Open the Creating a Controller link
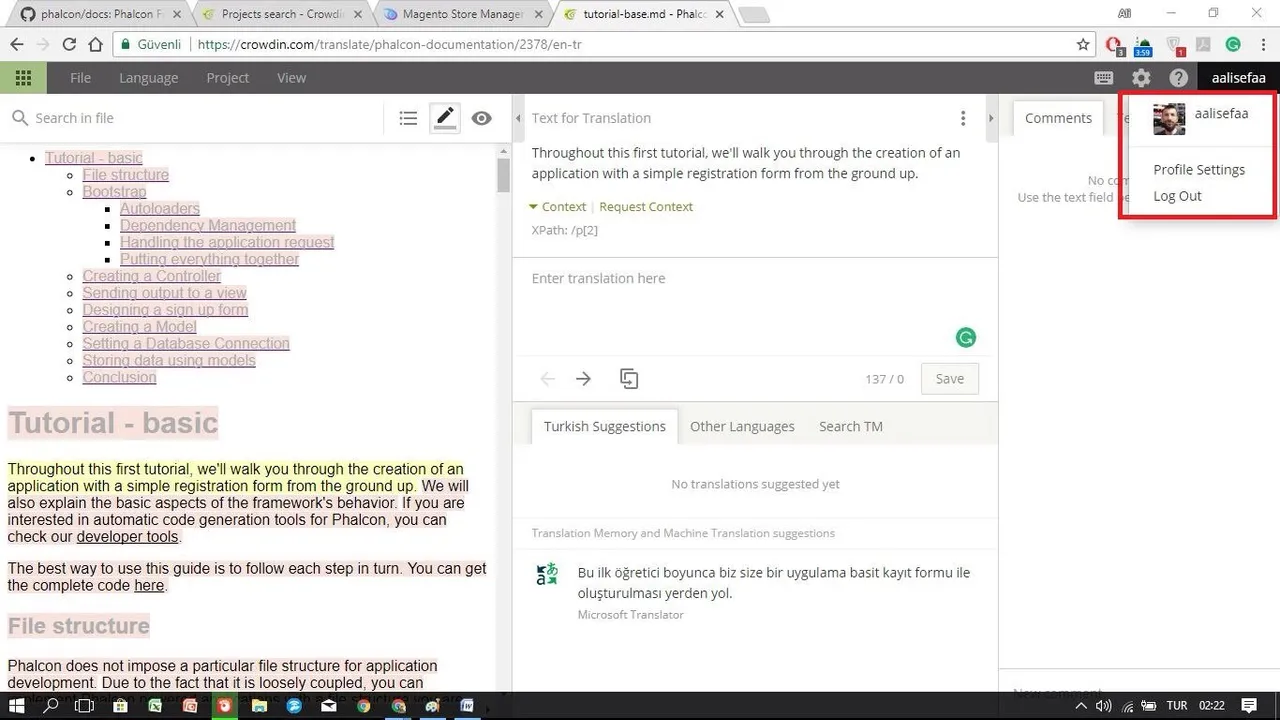This screenshot has width=1280, height=720. pos(152,276)
